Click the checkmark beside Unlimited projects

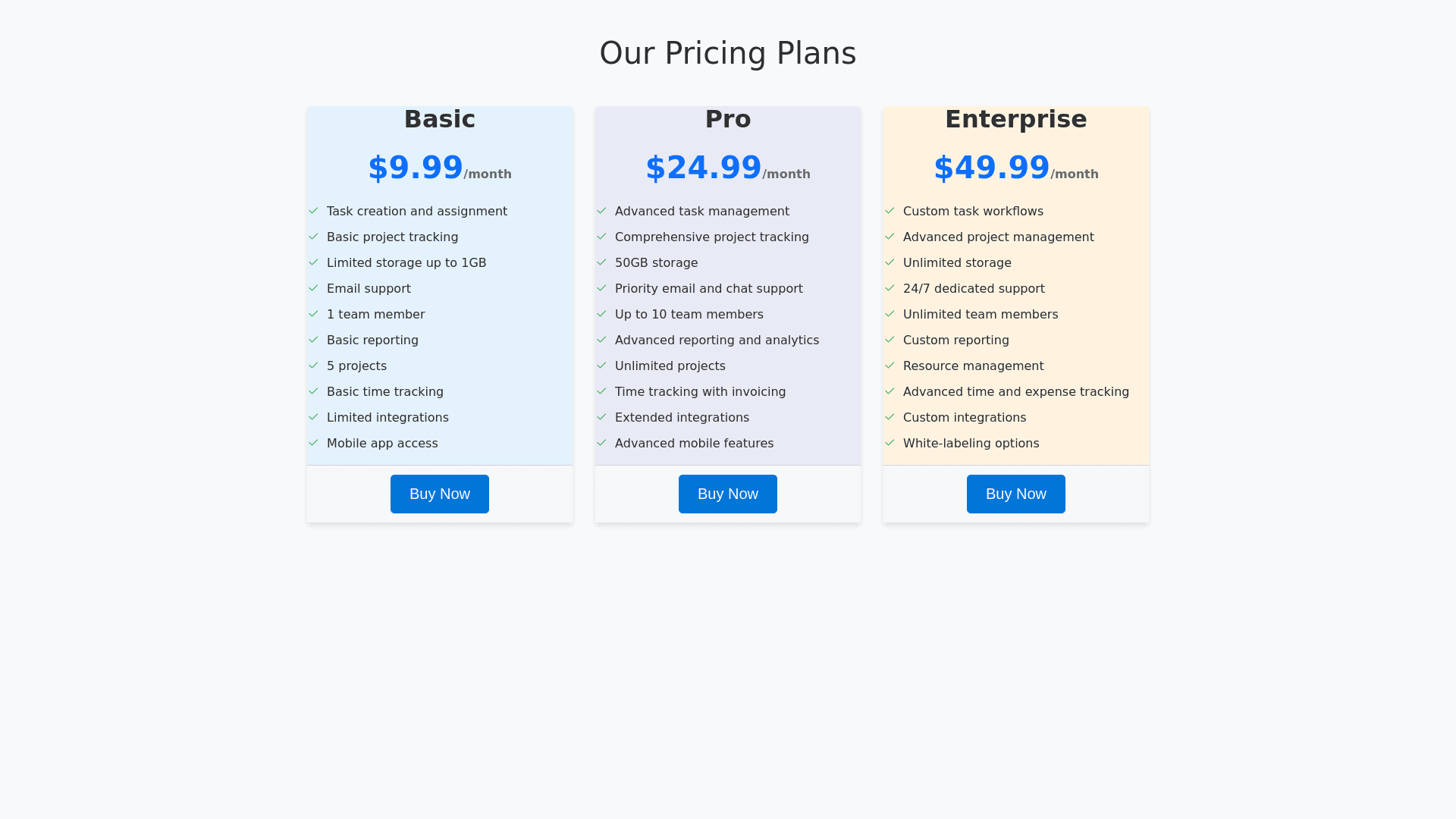pyautogui.click(x=601, y=366)
